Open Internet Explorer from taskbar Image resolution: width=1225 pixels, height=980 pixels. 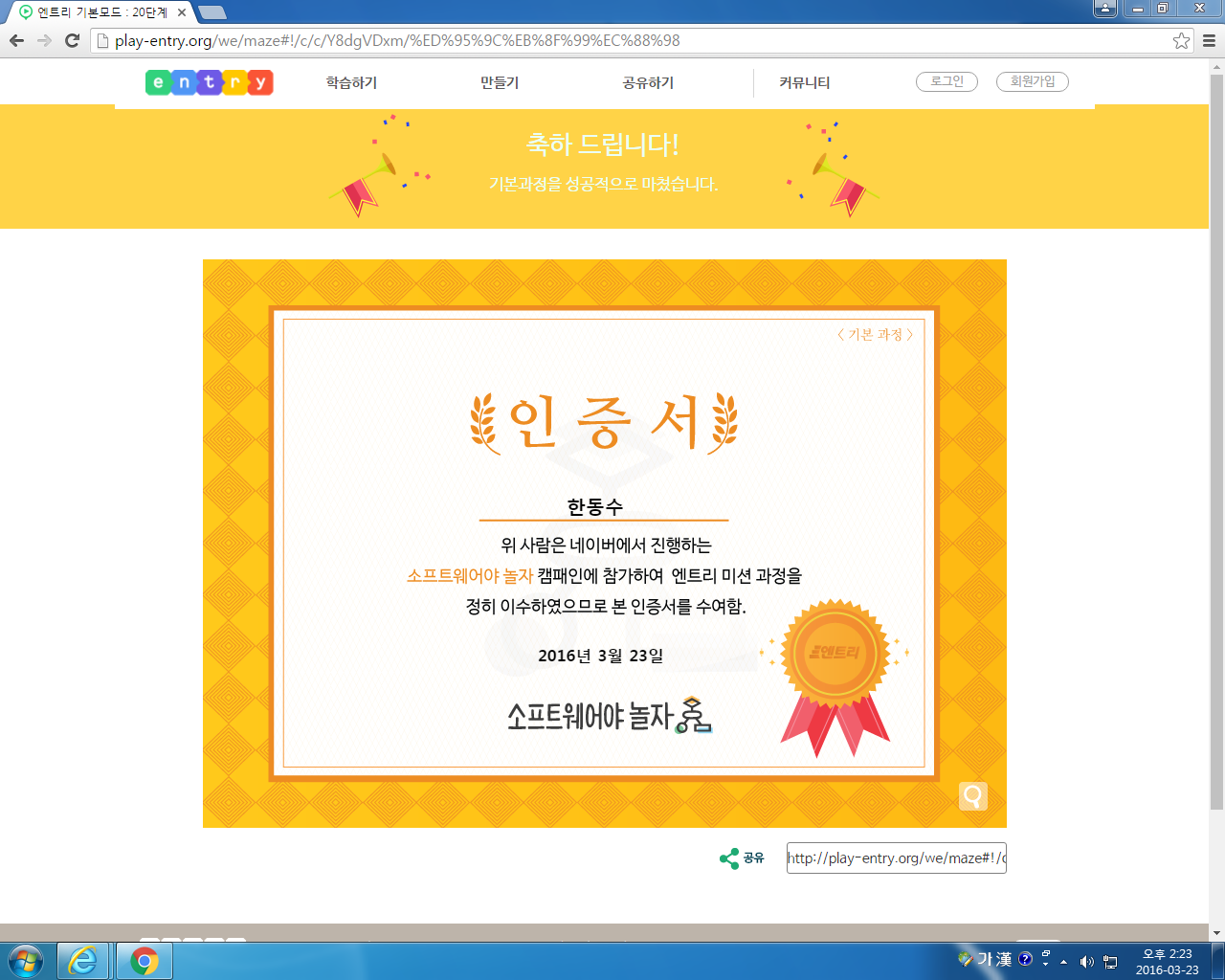pos(83,961)
